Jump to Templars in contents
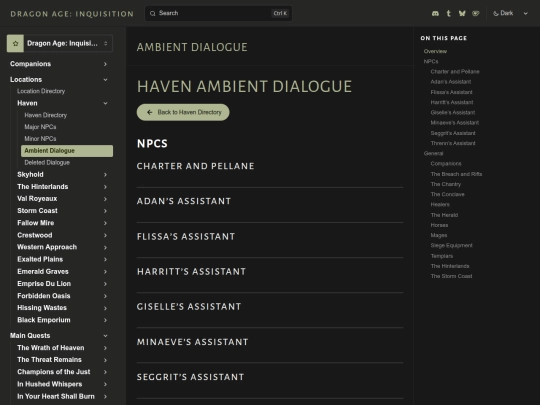Viewport: 540px width, 405px height. click(x=442, y=256)
